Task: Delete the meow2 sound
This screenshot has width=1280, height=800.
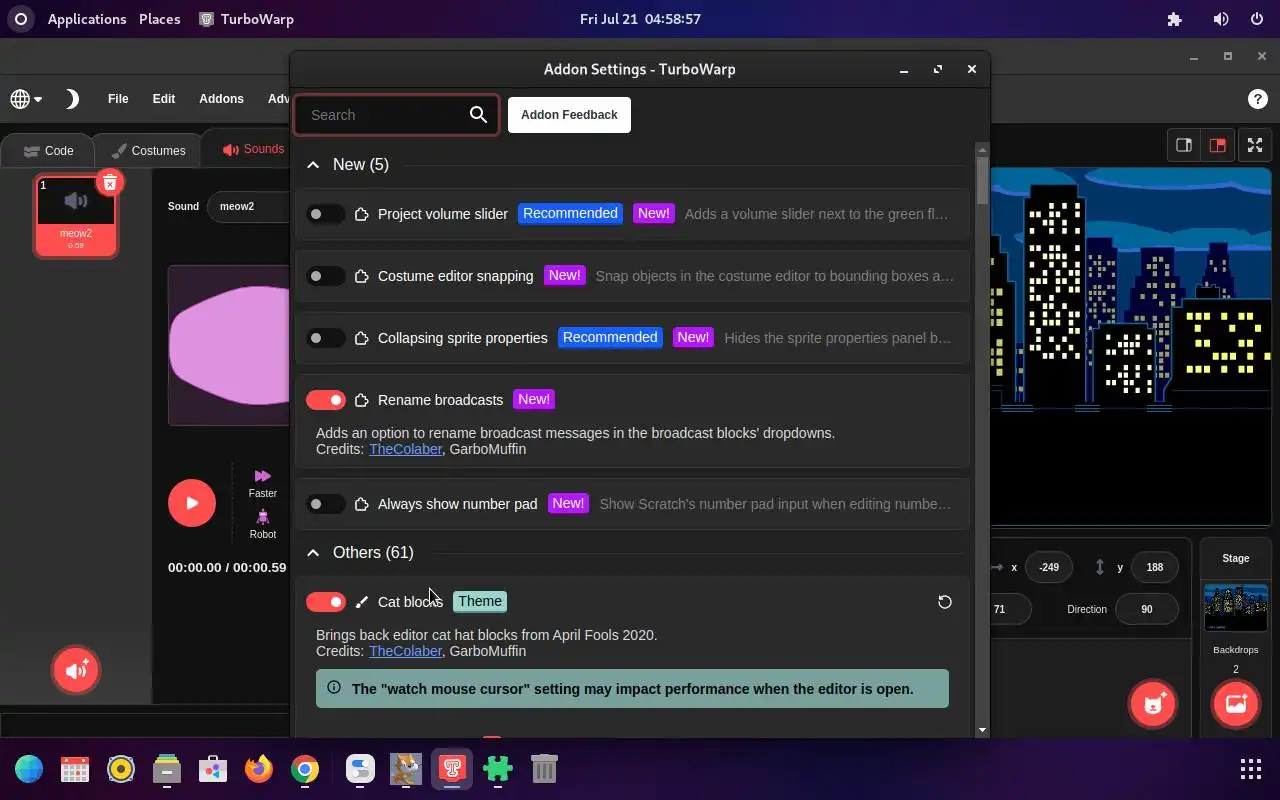Action: click(110, 182)
